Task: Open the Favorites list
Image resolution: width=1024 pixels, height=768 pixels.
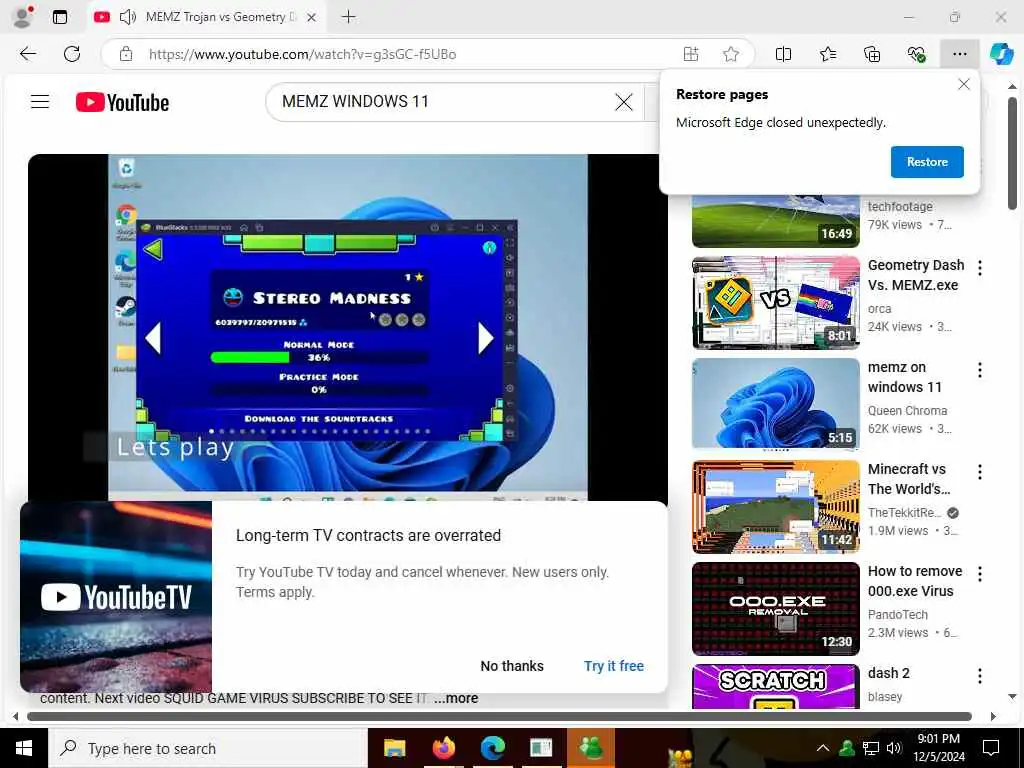Action: click(x=828, y=54)
